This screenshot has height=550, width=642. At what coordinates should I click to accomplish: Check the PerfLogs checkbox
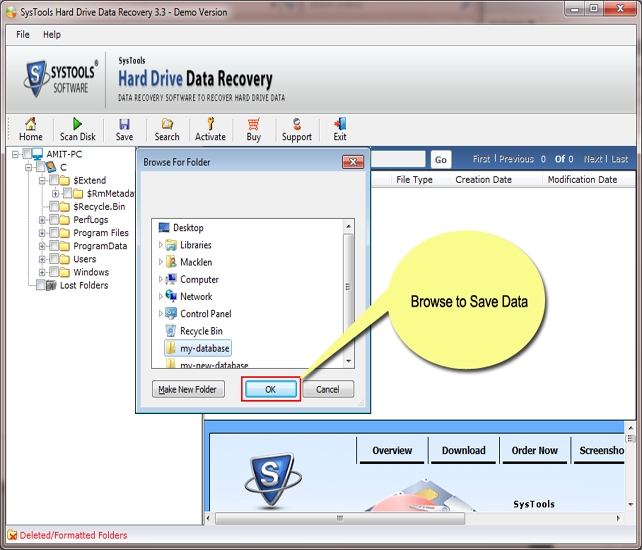(x=54, y=220)
